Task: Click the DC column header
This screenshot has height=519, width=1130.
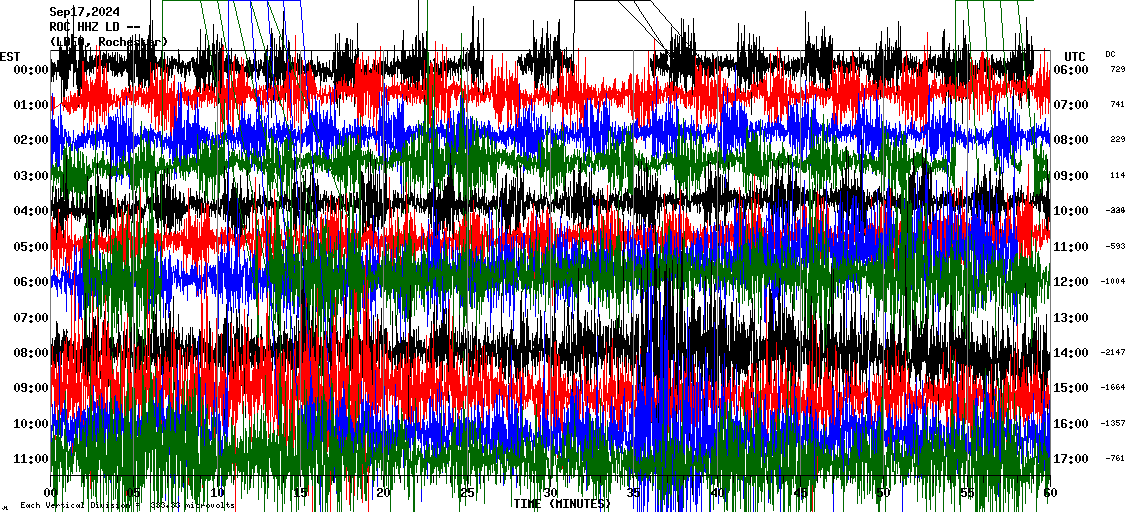Action: coord(1110,54)
